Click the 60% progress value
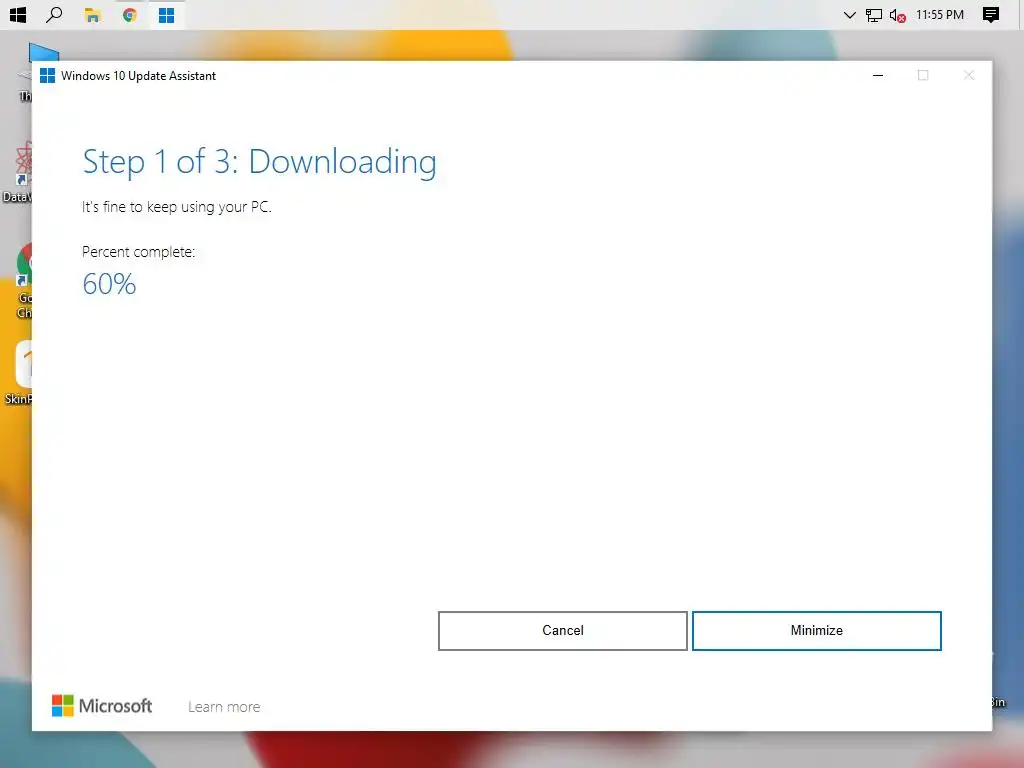The width and height of the screenshot is (1024, 768). click(x=109, y=284)
